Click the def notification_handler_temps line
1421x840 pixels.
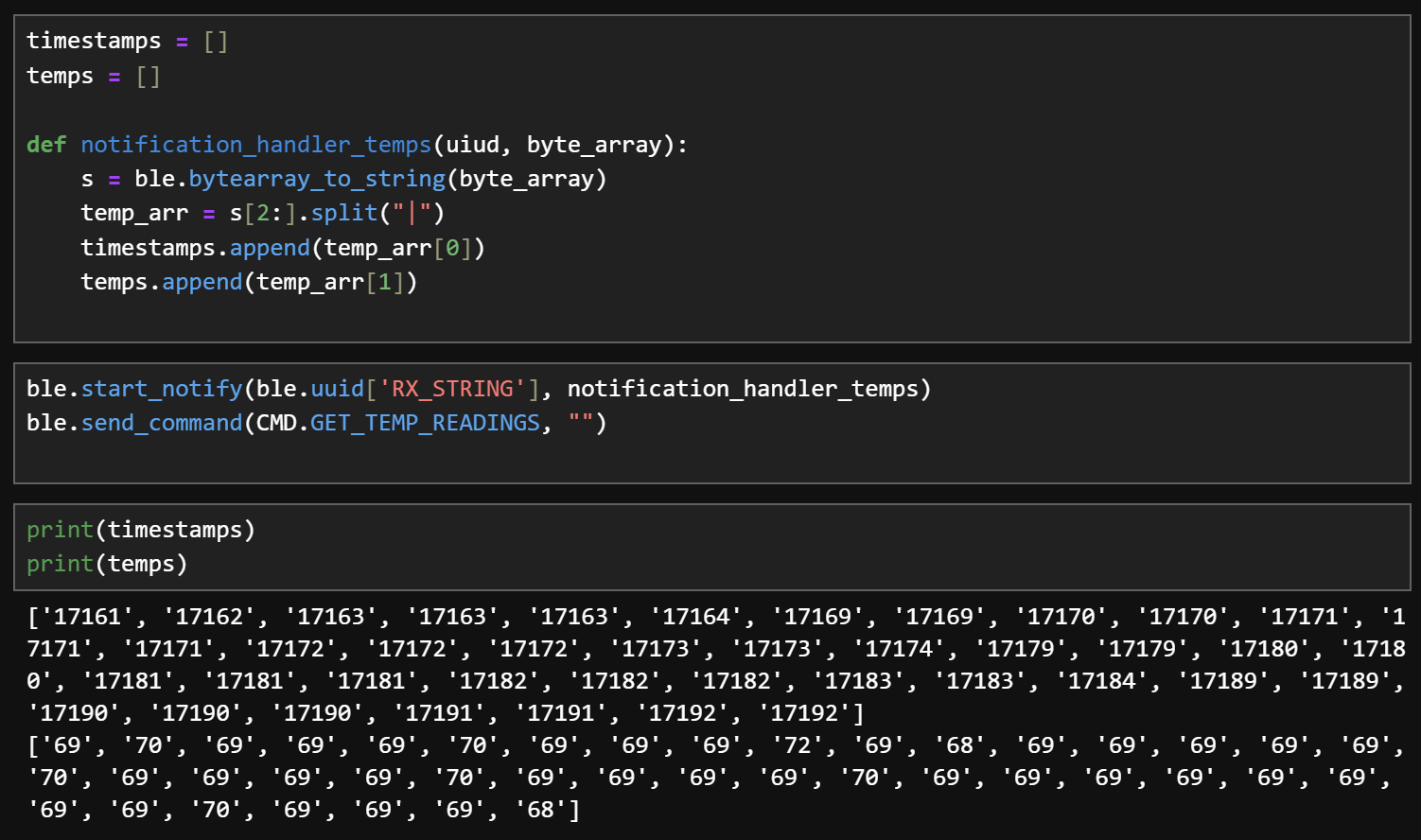click(358, 145)
